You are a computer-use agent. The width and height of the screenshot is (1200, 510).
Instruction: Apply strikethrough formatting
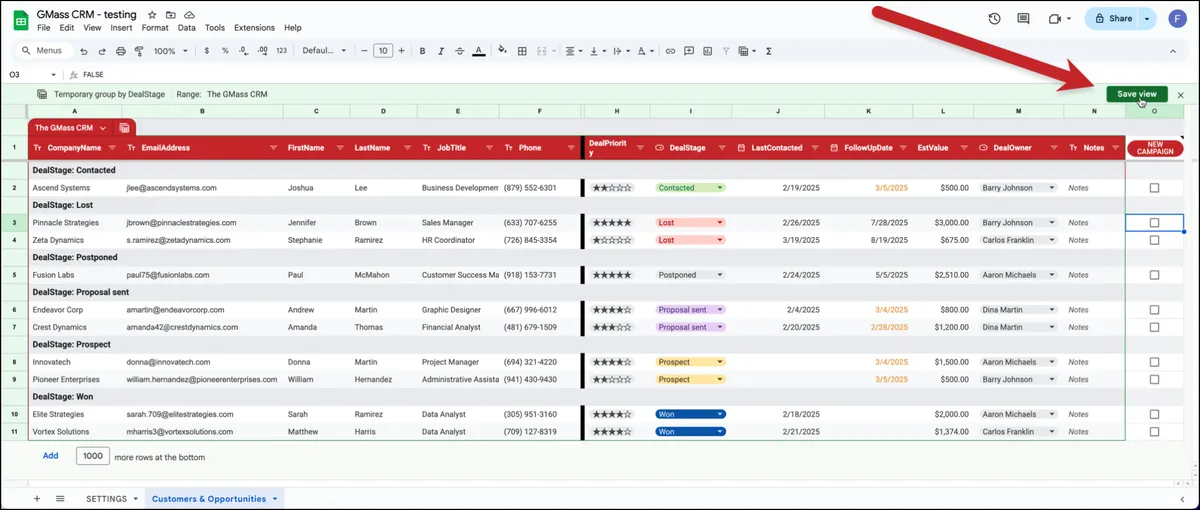(459, 51)
